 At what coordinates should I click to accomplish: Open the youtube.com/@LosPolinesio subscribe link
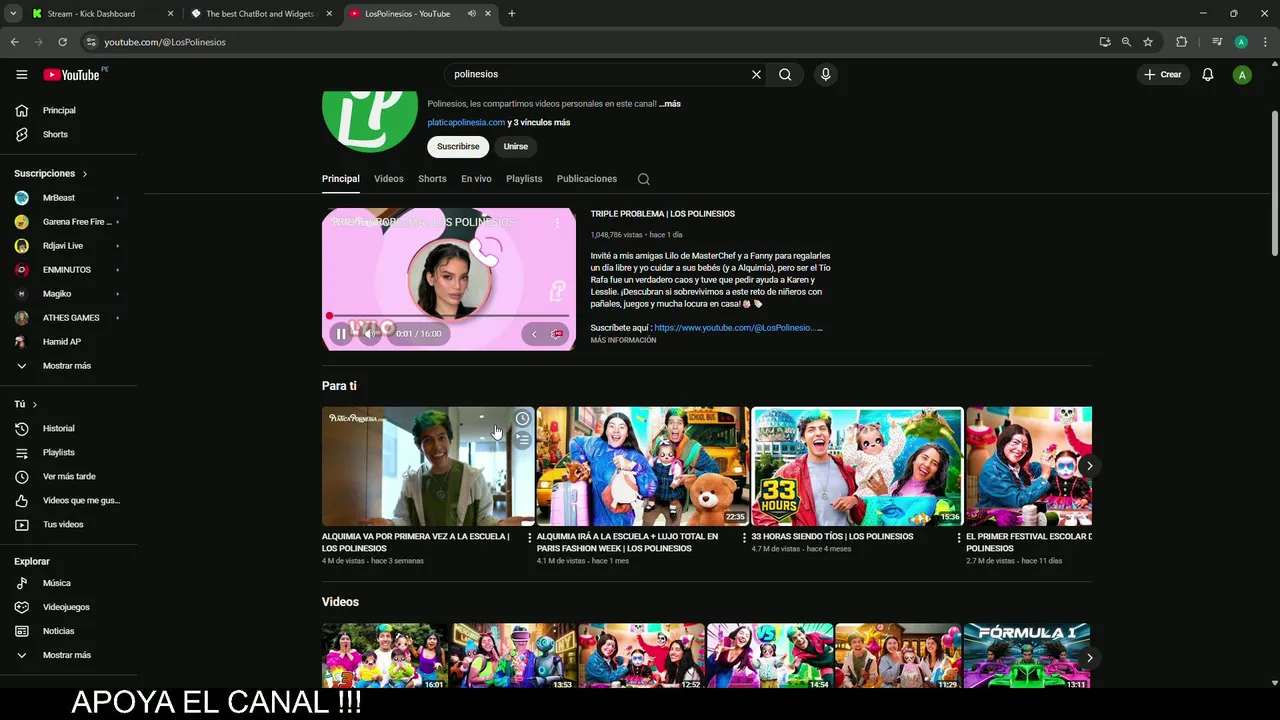click(x=737, y=328)
